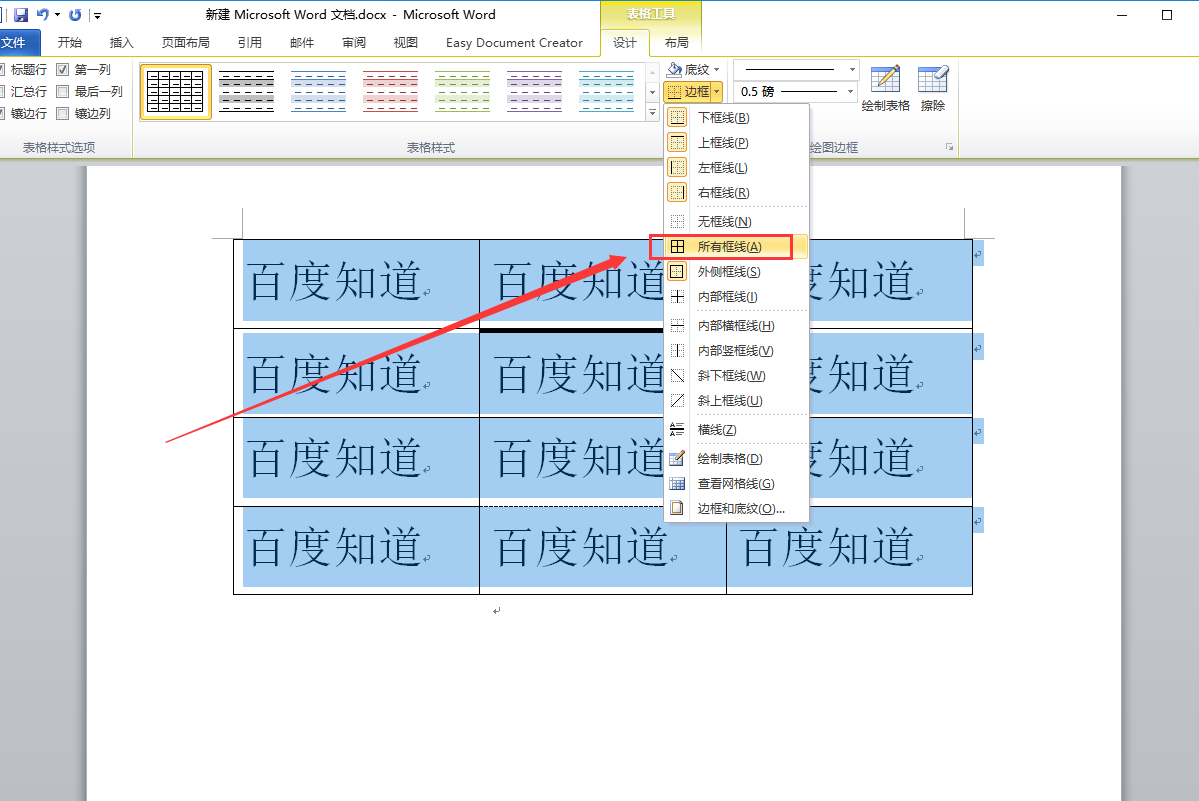This screenshot has height=801, width=1199.
Task: Choose 内部竖框线(V) from the borders menu
Action: (736, 351)
